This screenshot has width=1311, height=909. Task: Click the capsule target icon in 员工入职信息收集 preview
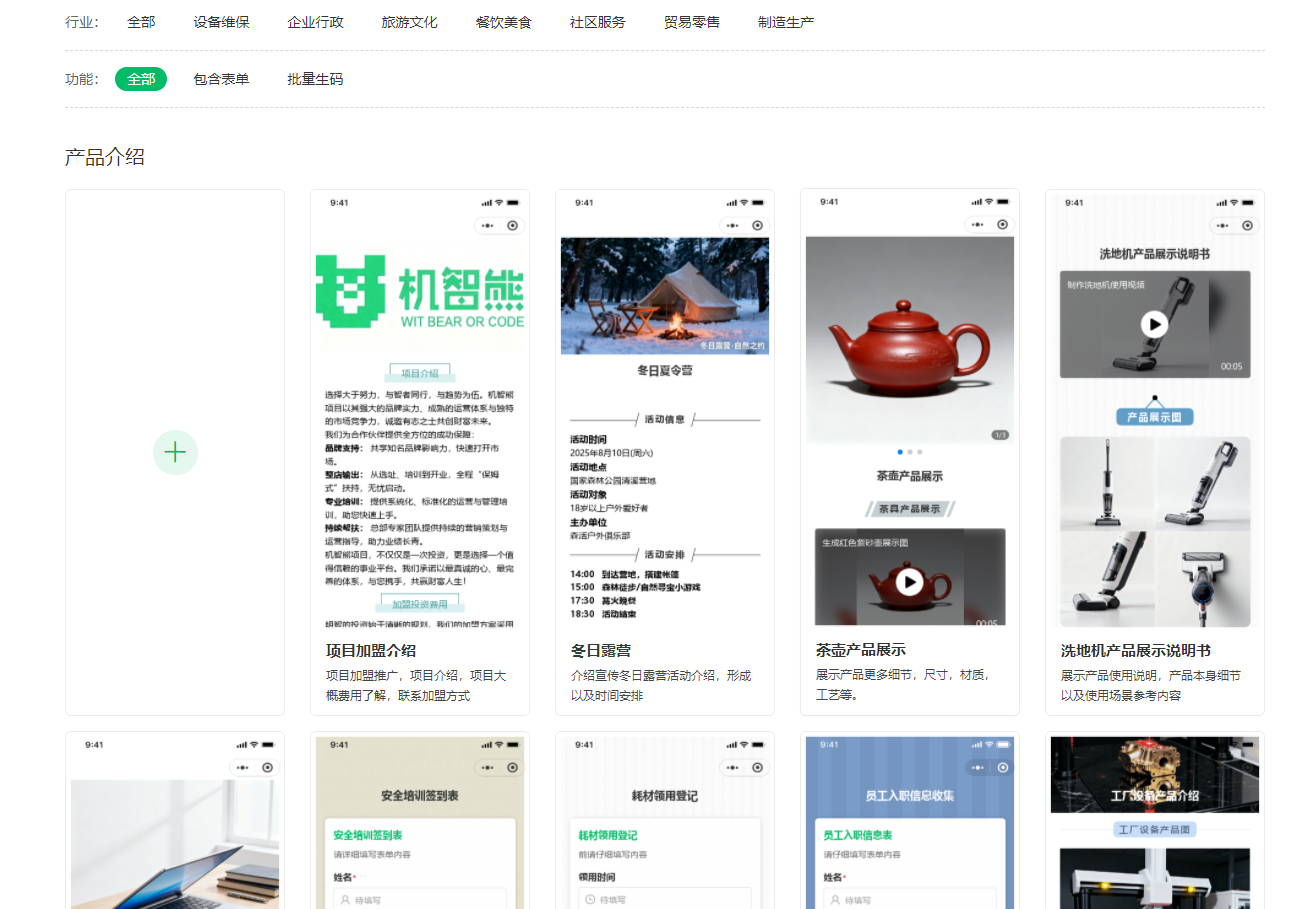[x=1002, y=768]
